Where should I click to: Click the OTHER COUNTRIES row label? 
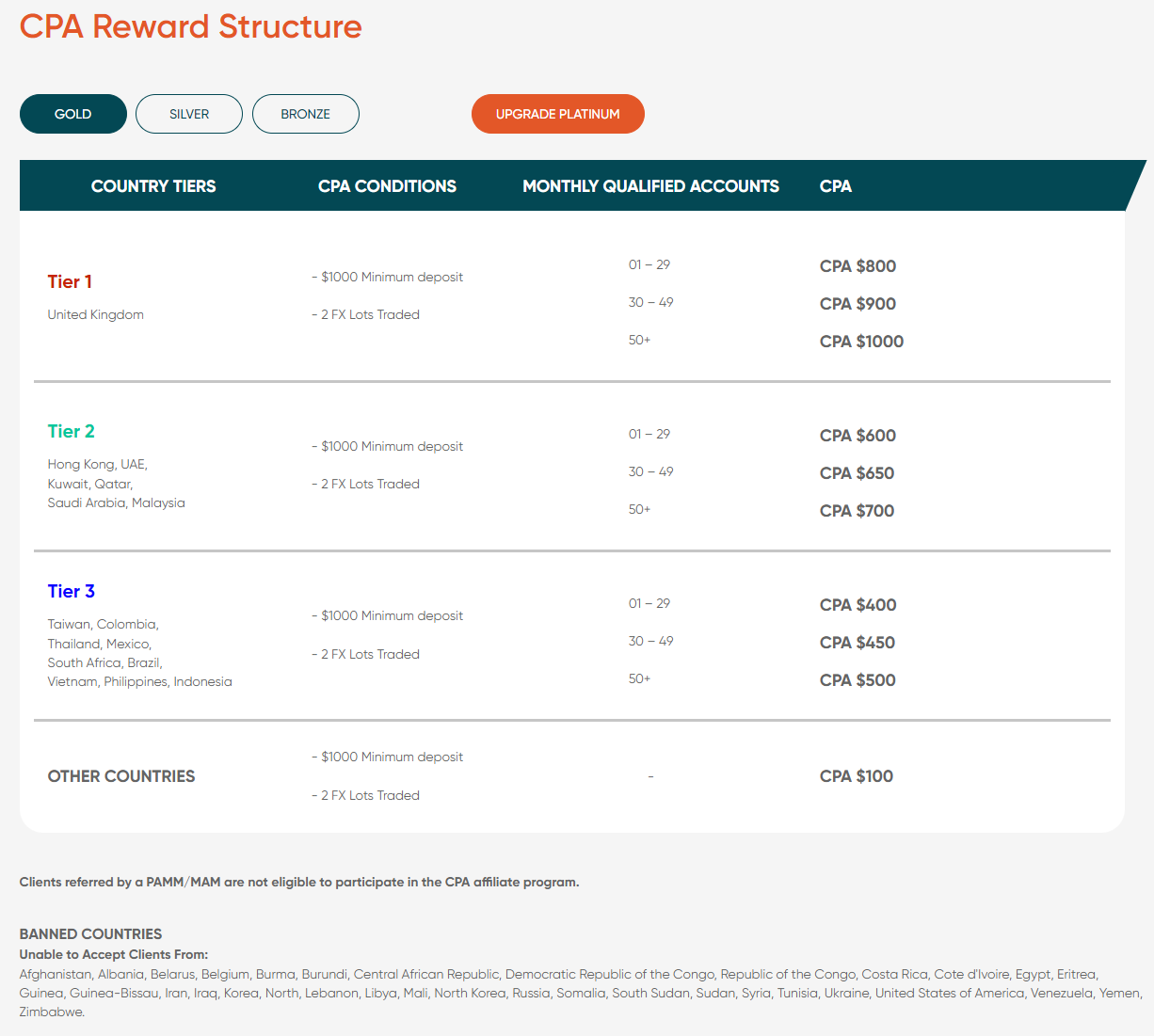121,776
